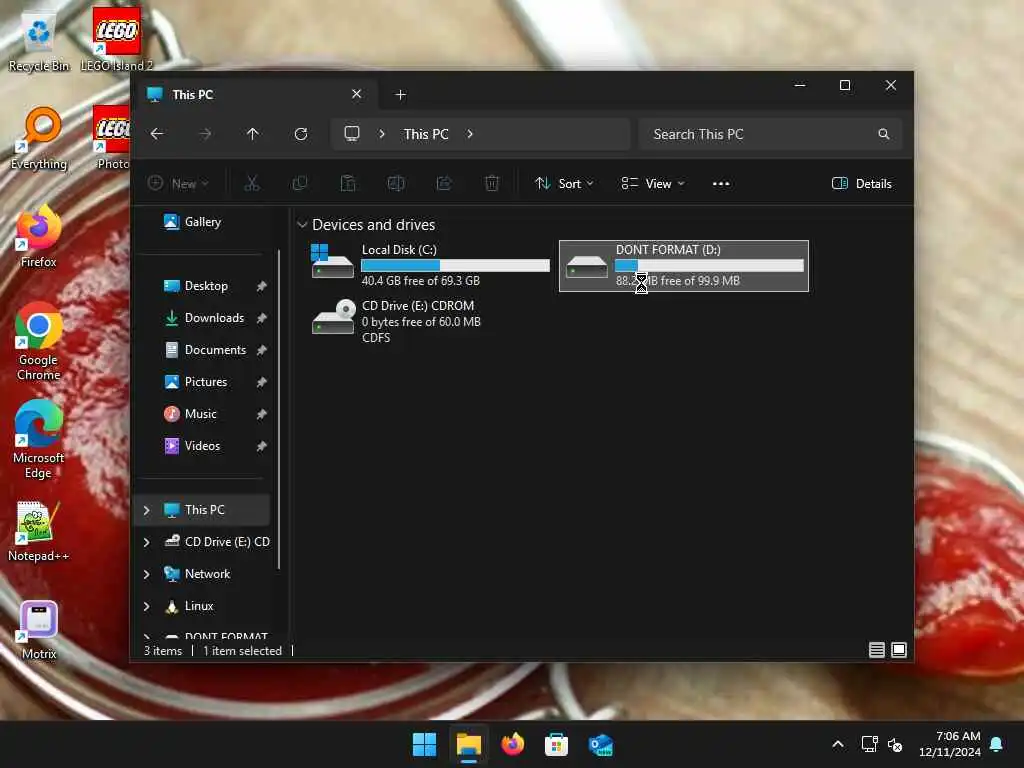Open the See more three-dots menu
Viewport: 1024px width, 768px height.
pyautogui.click(x=721, y=184)
